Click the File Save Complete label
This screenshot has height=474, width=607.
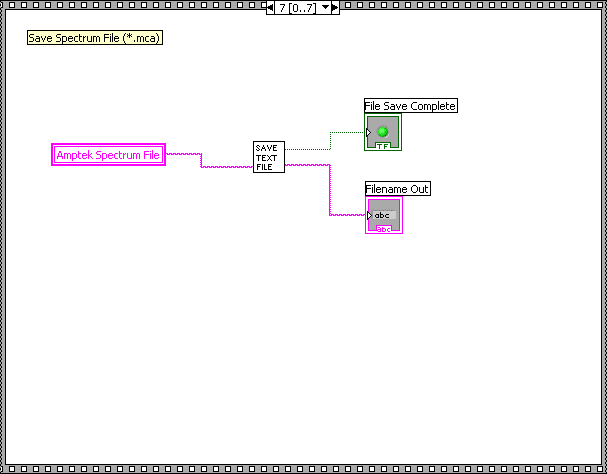click(x=410, y=106)
